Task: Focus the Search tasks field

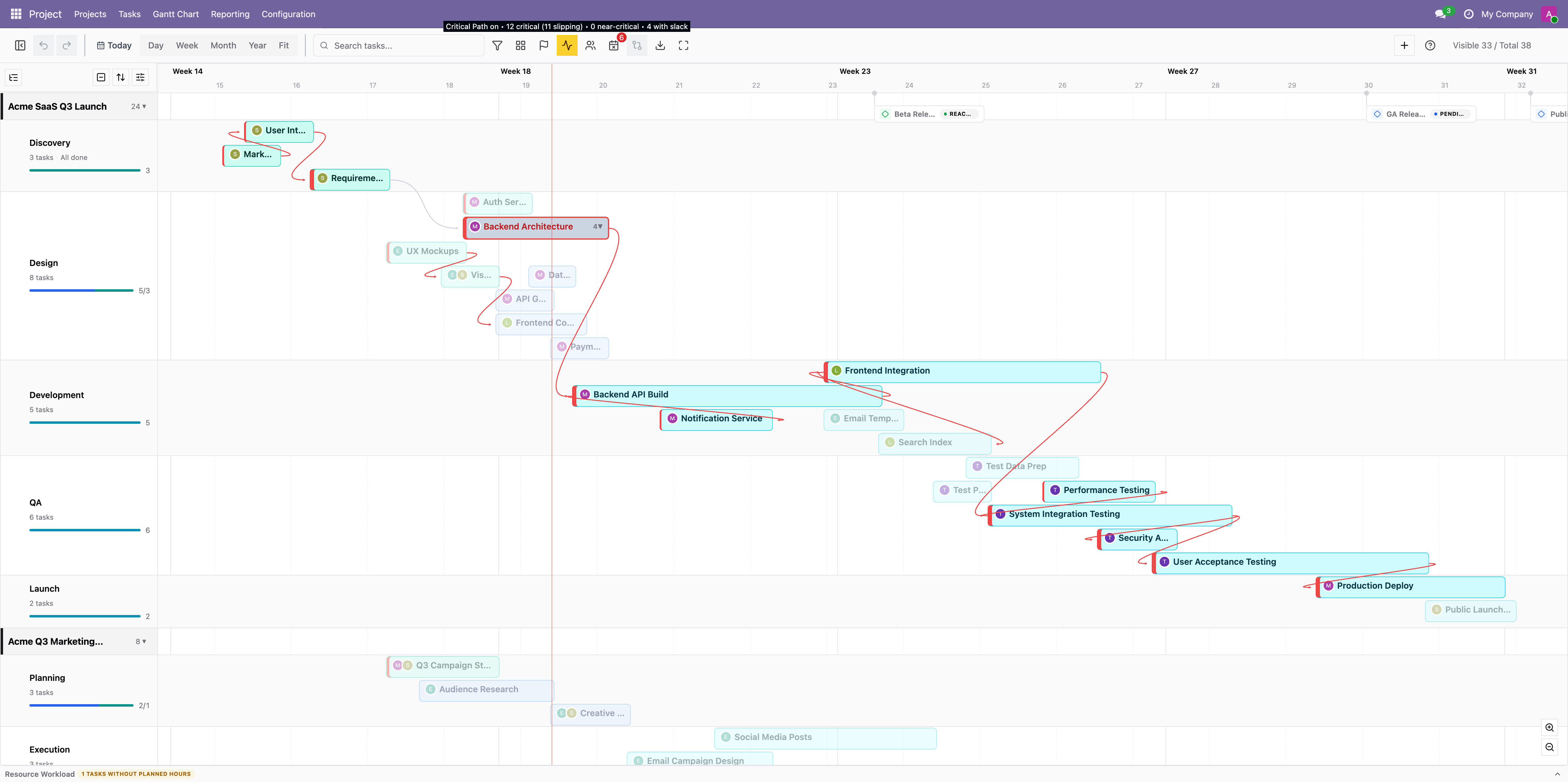Action: tap(399, 46)
